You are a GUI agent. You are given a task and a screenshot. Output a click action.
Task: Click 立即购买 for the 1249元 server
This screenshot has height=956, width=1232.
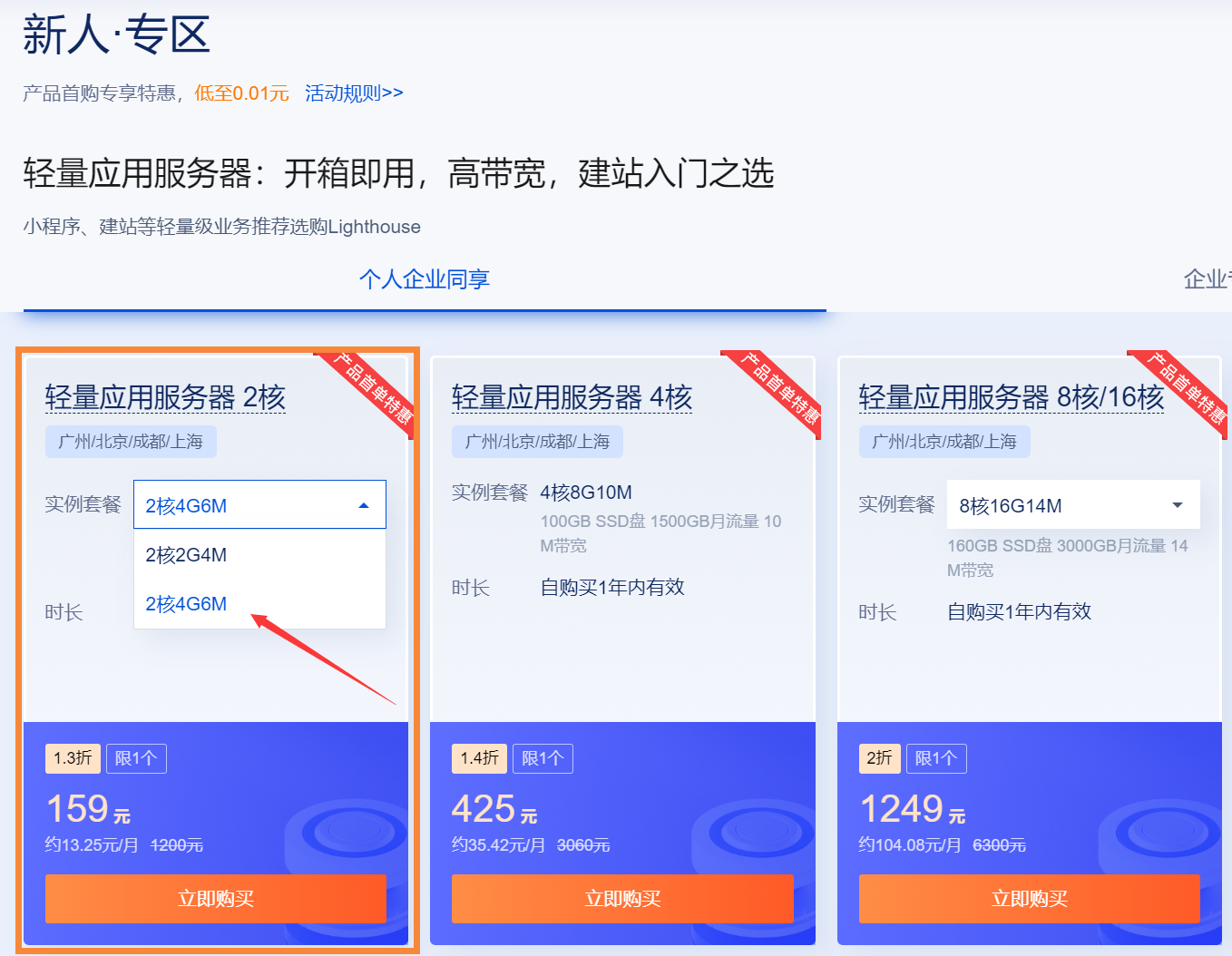click(1030, 899)
